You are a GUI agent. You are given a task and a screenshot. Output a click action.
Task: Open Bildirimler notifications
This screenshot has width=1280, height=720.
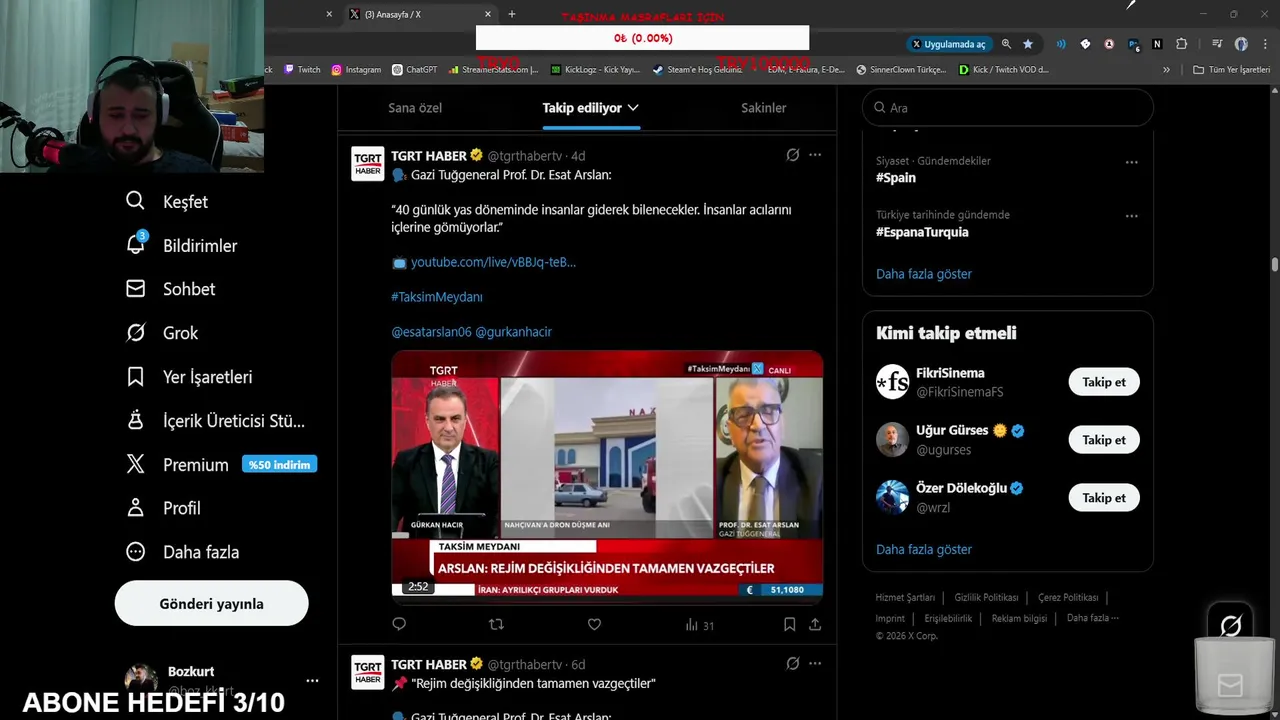[181, 245]
